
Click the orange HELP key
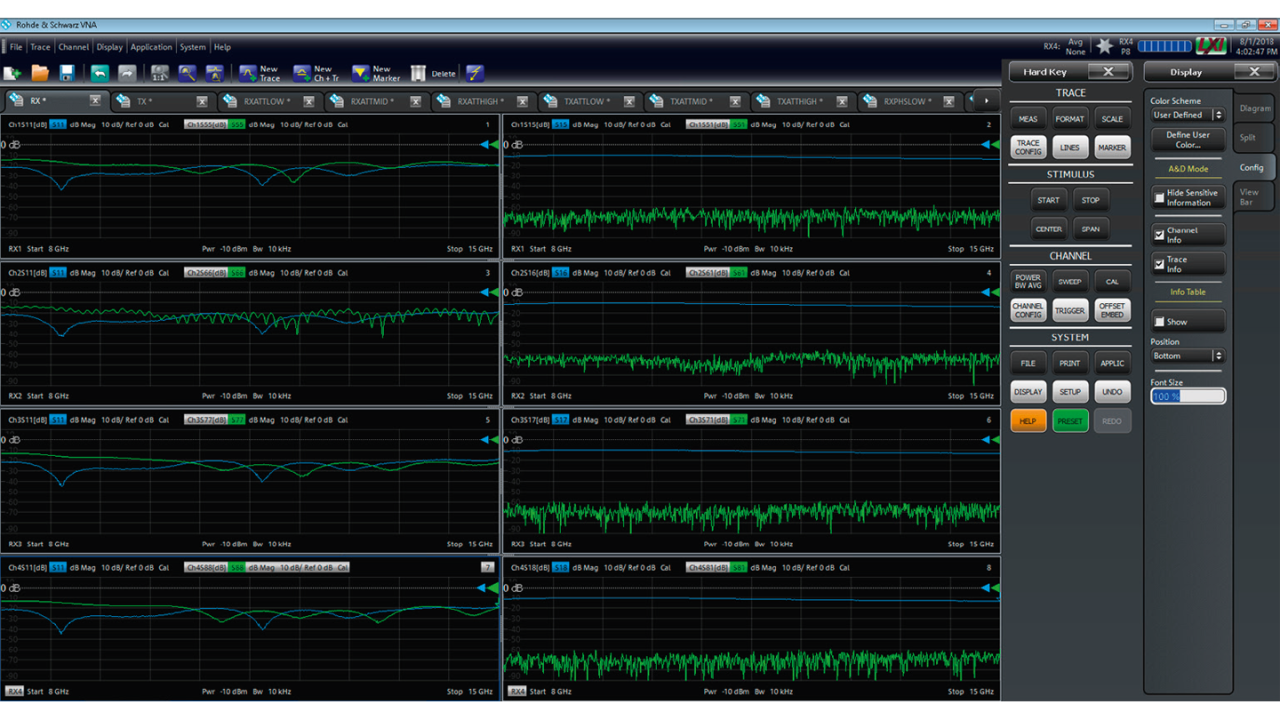coord(1028,421)
